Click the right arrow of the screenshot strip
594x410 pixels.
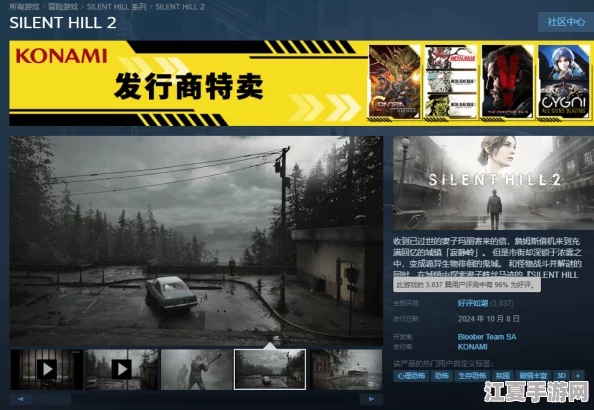click(371, 399)
